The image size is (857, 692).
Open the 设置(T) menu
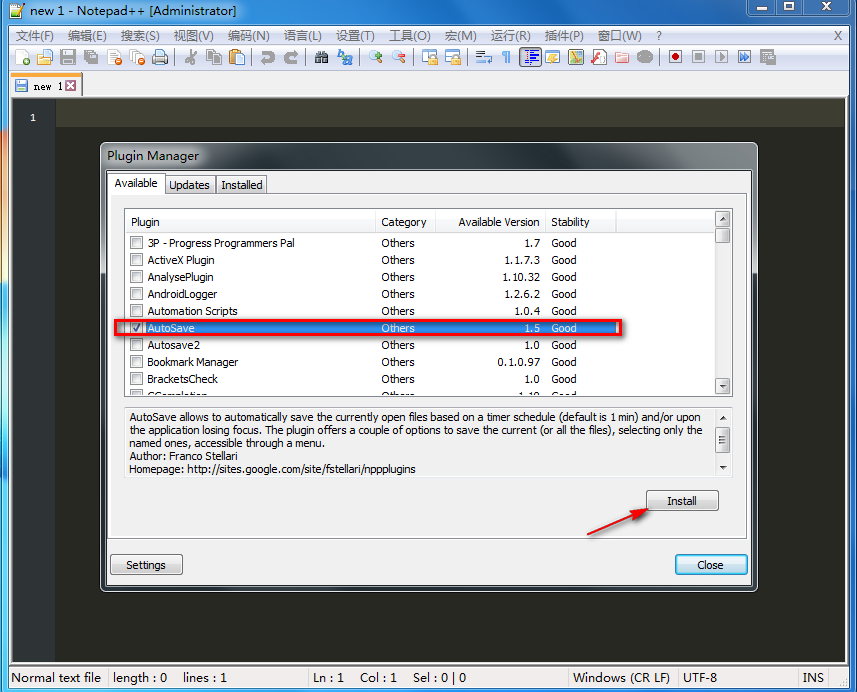point(355,36)
